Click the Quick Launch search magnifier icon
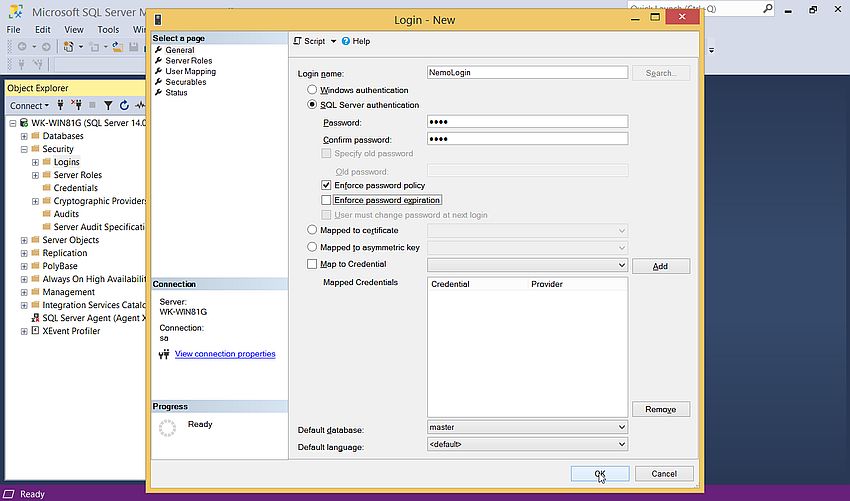850x501 pixels. 768,9
